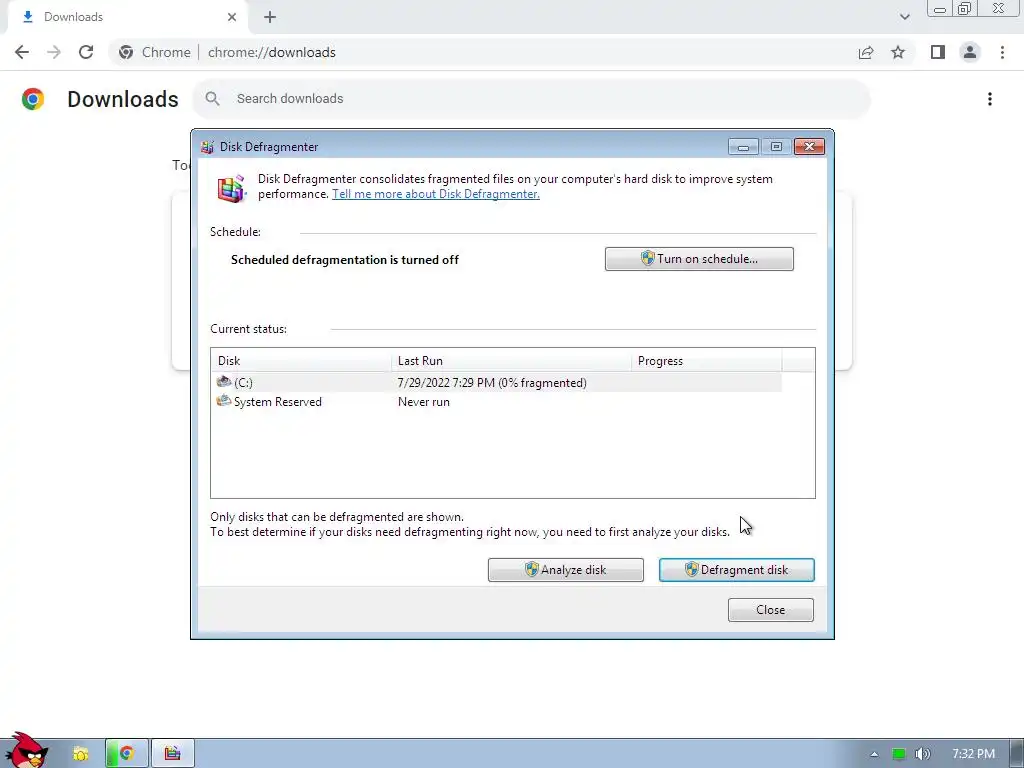Image resolution: width=1024 pixels, height=768 pixels.
Task: Click the Analyze disk button
Action: pos(566,569)
